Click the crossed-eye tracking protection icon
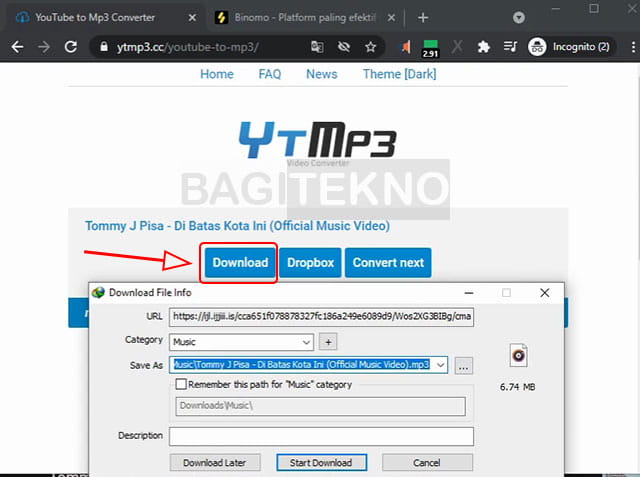The height and width of the screenshot is (477, 640). click(x=344, y=47)
